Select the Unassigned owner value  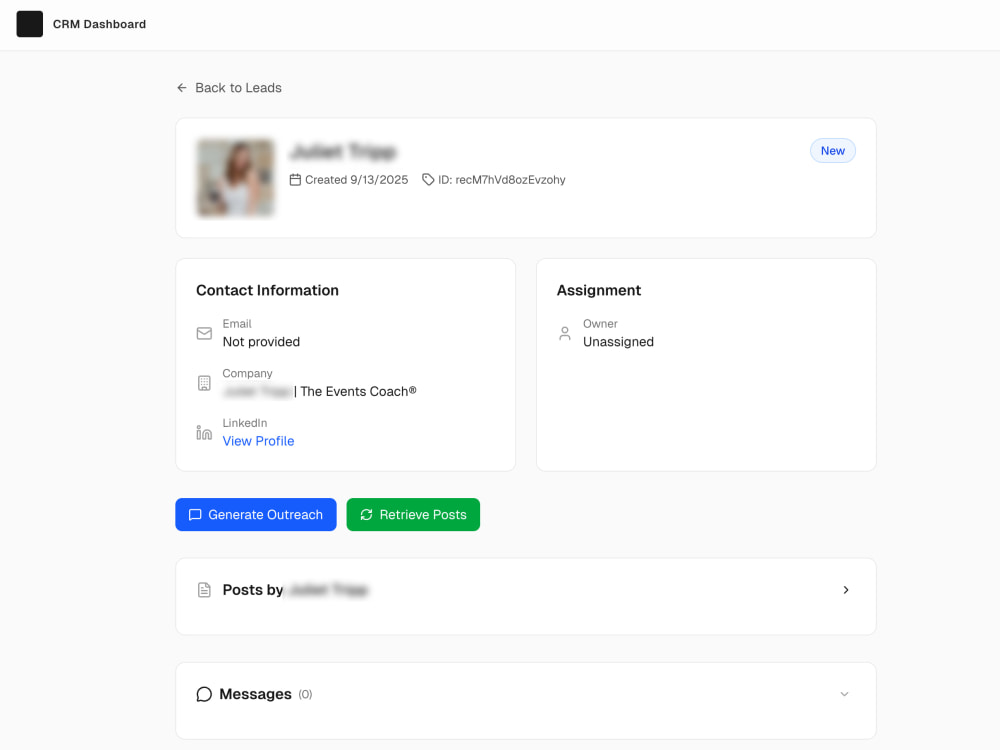pos(619,342)
